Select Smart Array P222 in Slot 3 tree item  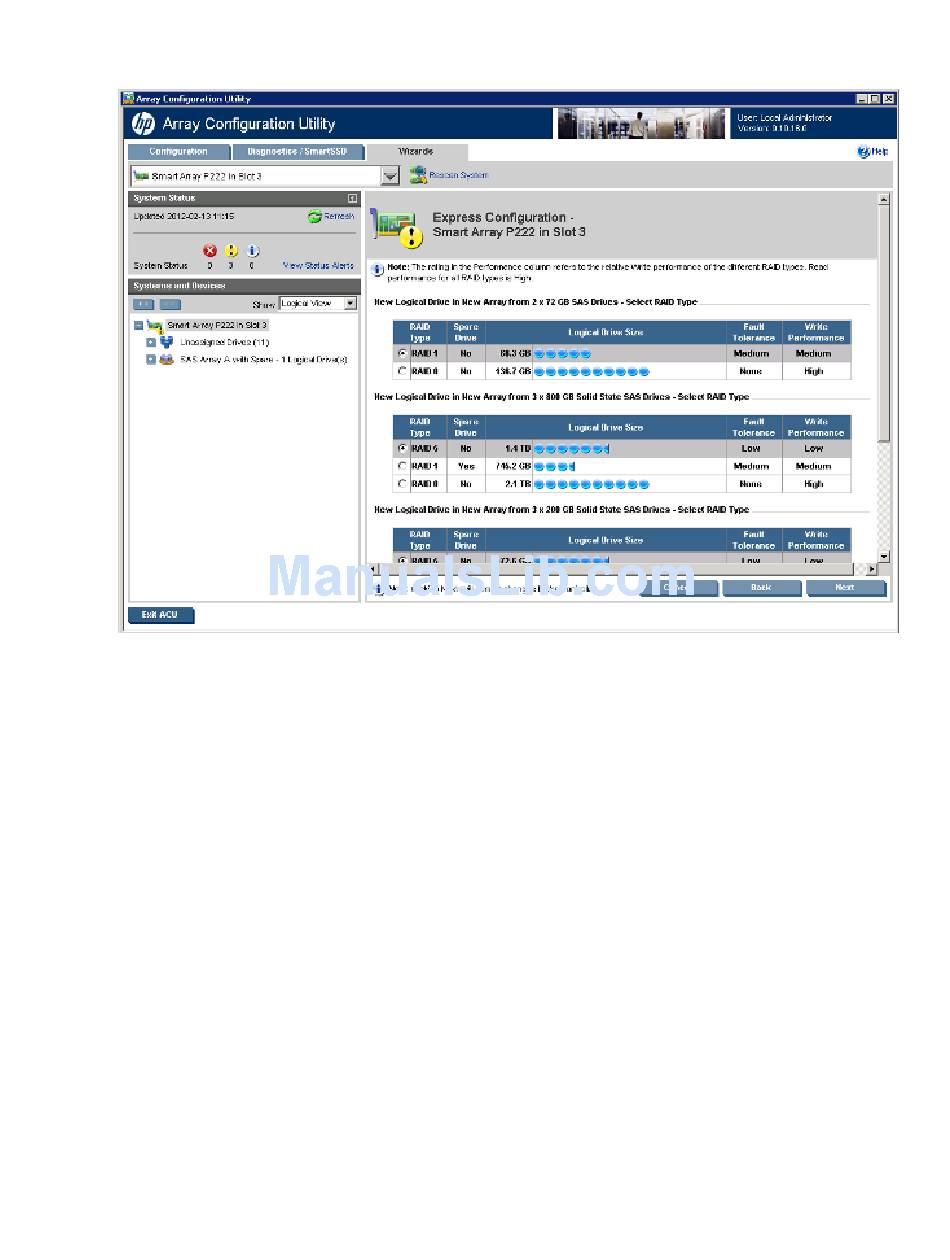pos(217,326)
